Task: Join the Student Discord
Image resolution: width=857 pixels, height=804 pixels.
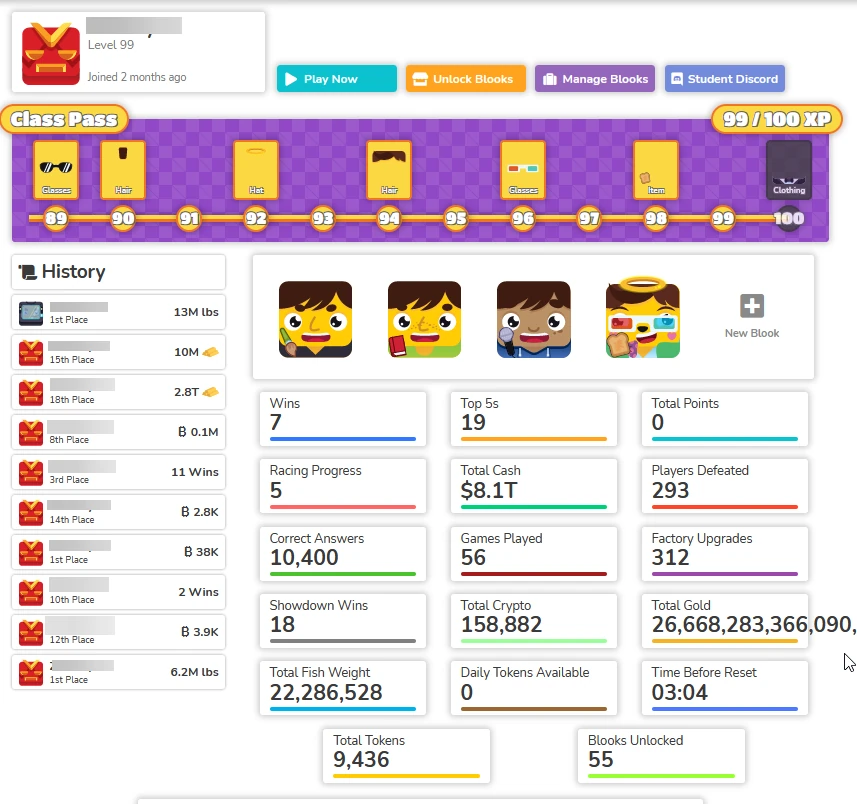Action: [x=724, y=78]
